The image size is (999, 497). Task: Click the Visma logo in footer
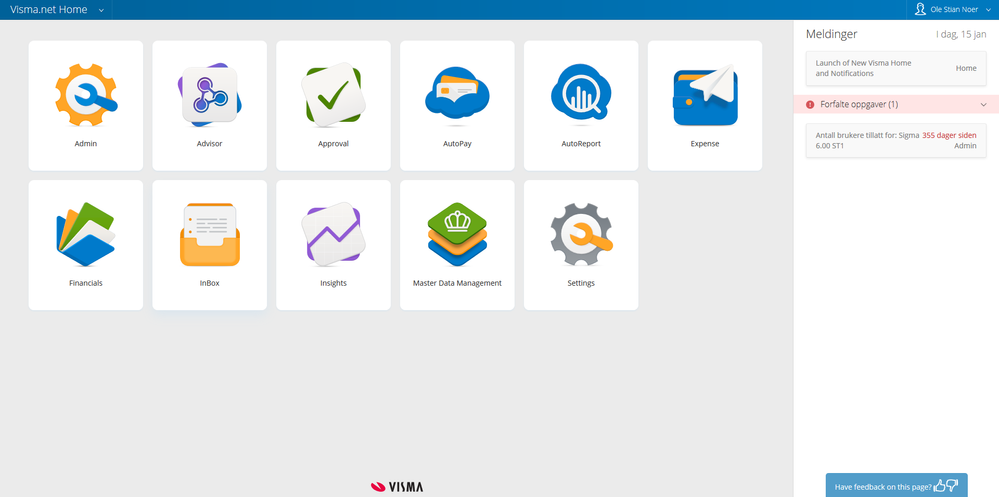(396, 487)
